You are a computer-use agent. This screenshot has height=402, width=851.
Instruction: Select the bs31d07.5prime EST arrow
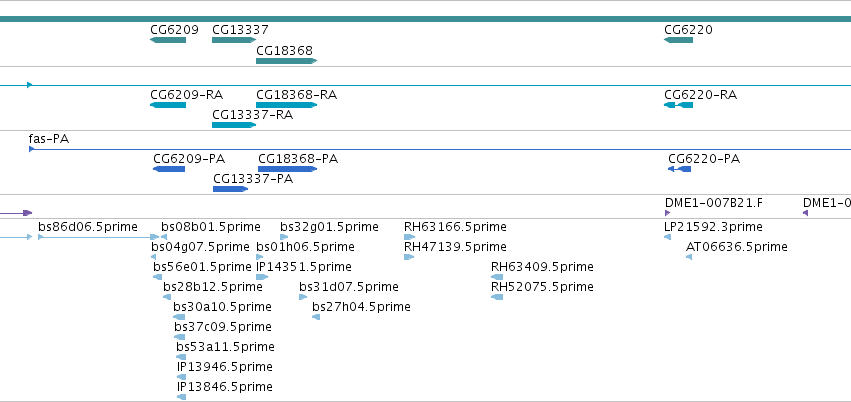[303, 297]
